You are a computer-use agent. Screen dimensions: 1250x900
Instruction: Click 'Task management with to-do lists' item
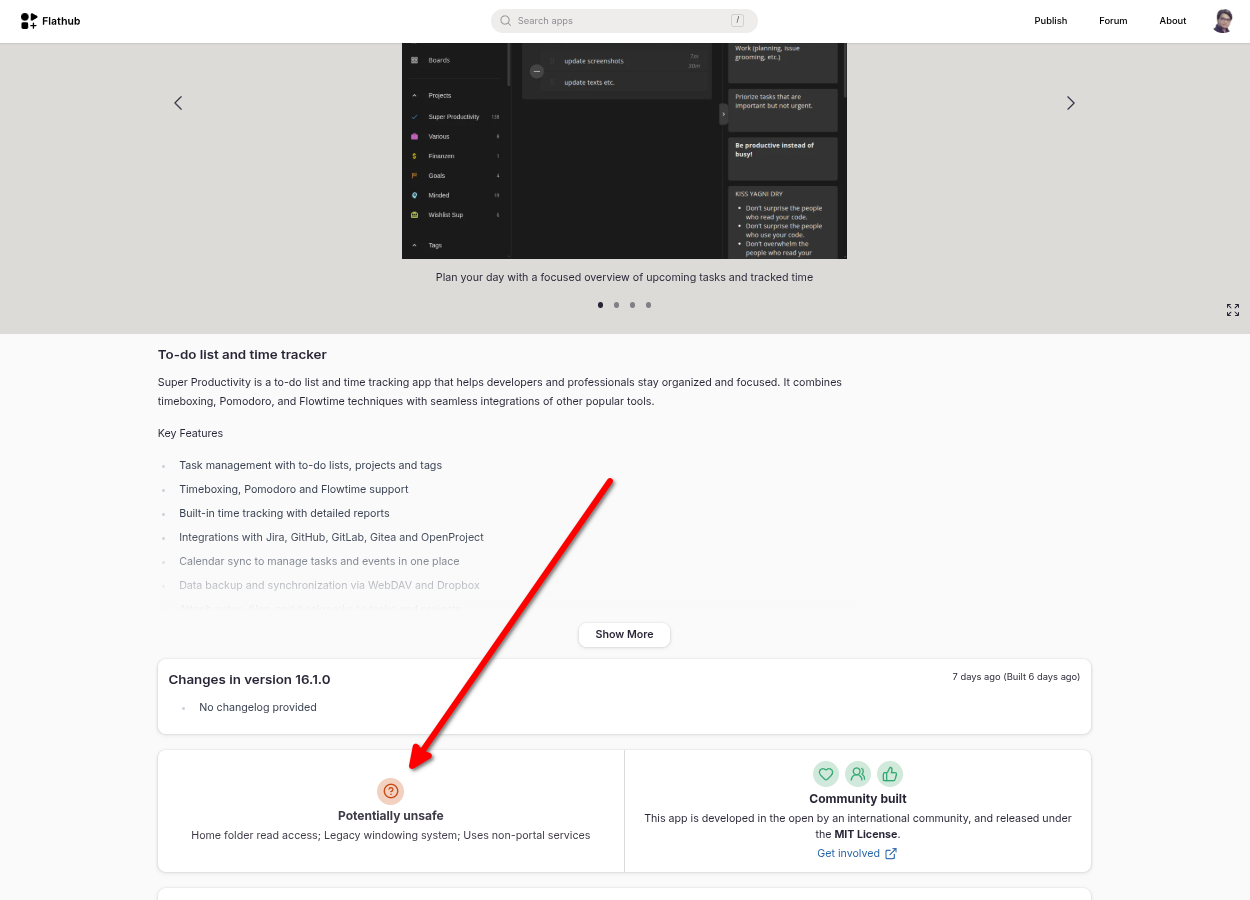310,465
